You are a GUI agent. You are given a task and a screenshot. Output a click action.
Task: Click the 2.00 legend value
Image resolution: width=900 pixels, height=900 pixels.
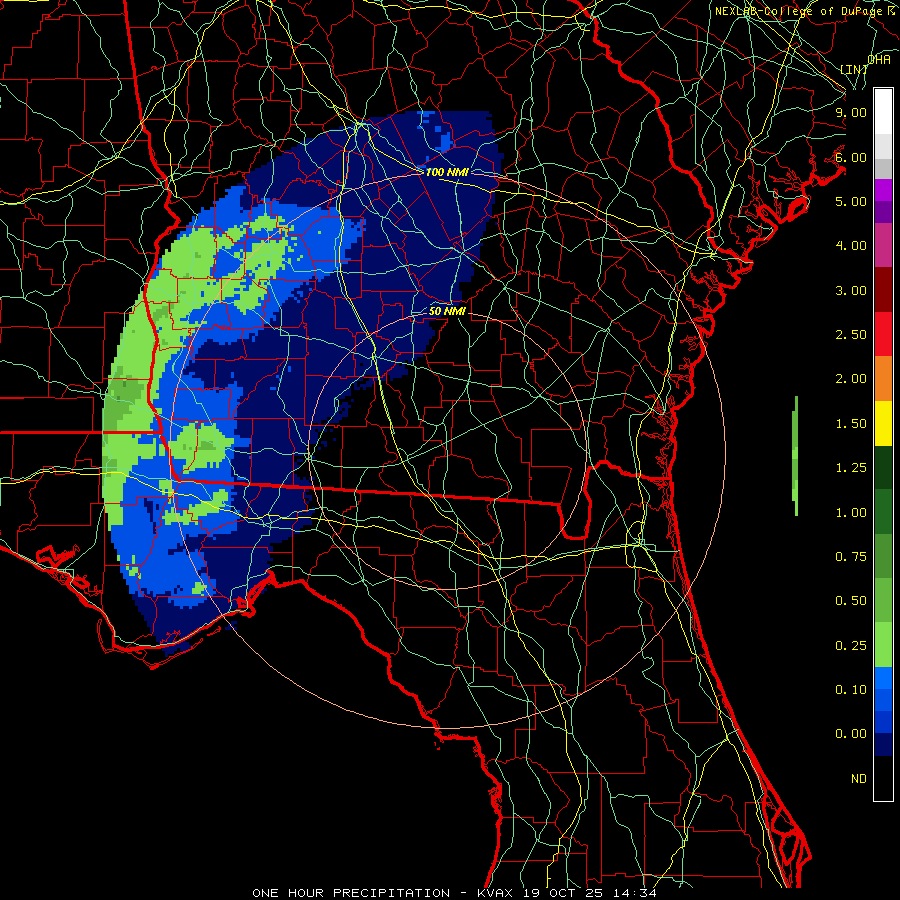(851, 379)
